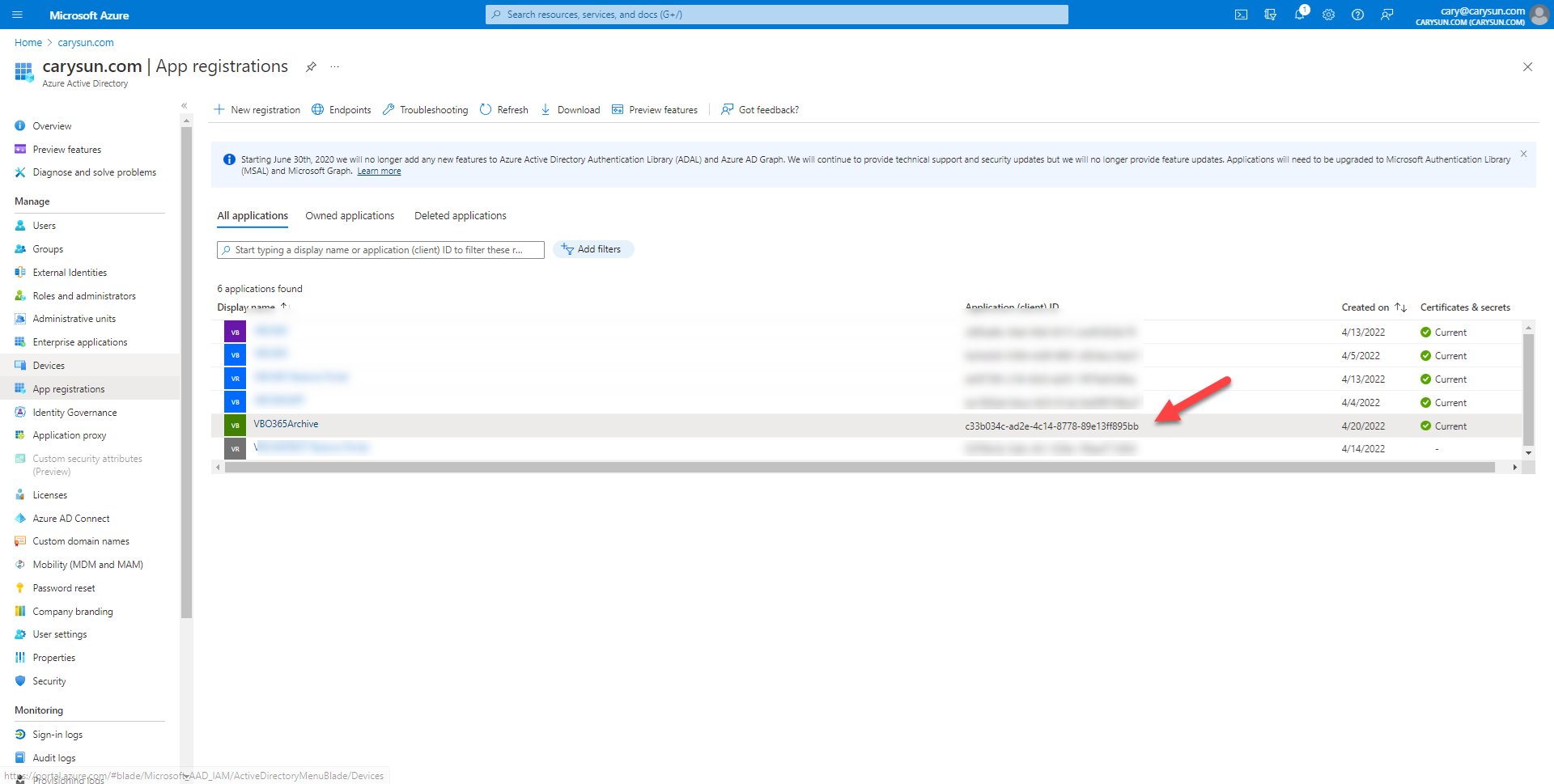Dismiss the ADAL deprecation info banner
This screenshot has width=1554, height=784.
(x=1523, y=154)
